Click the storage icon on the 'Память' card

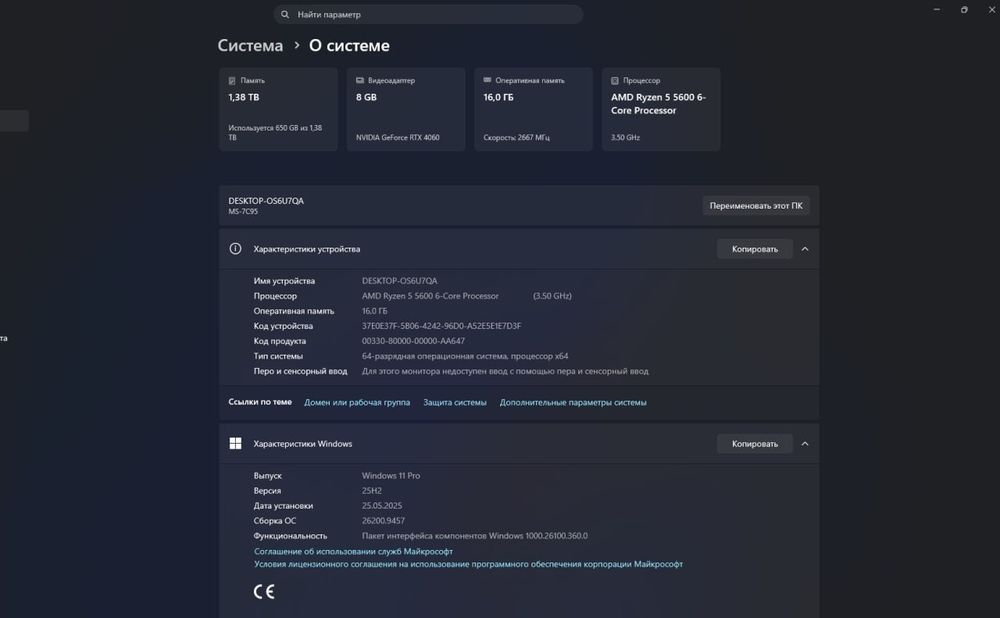point(232,80)
